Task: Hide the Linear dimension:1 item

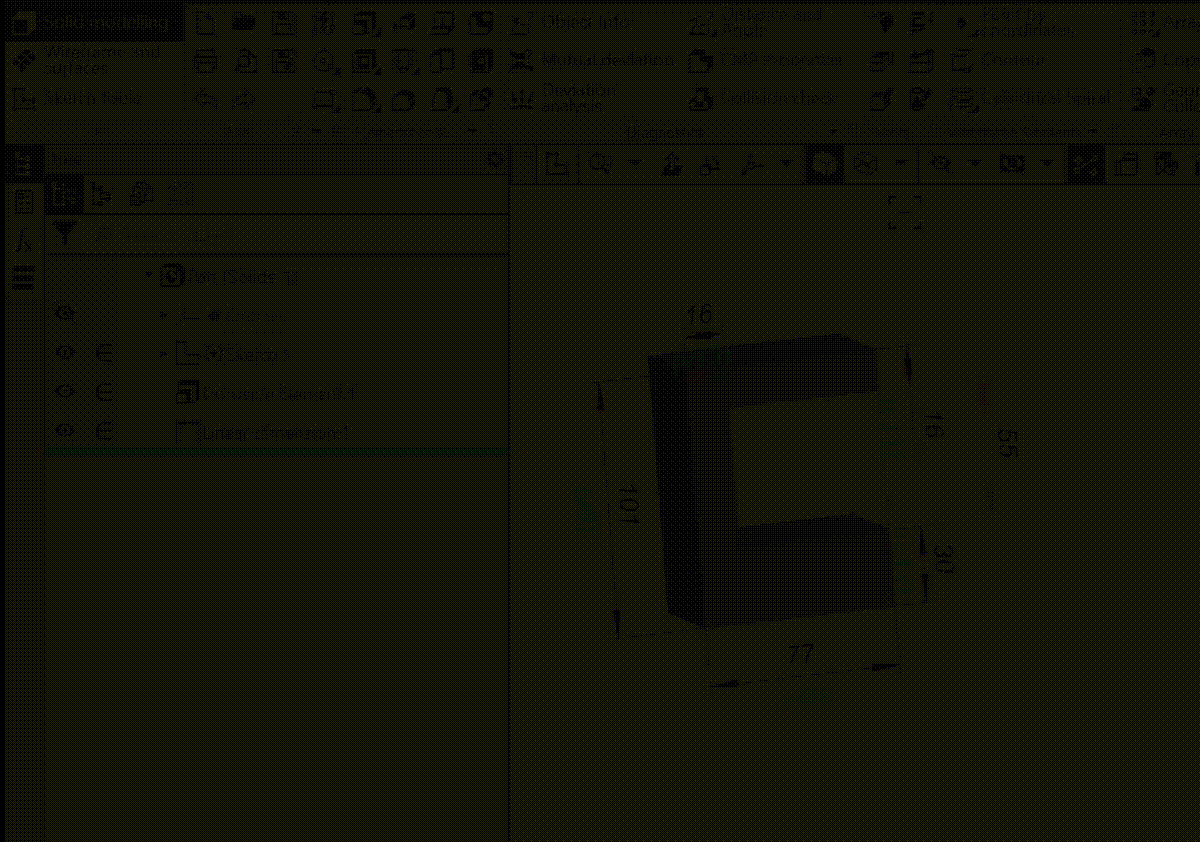Action: [65, 432]
